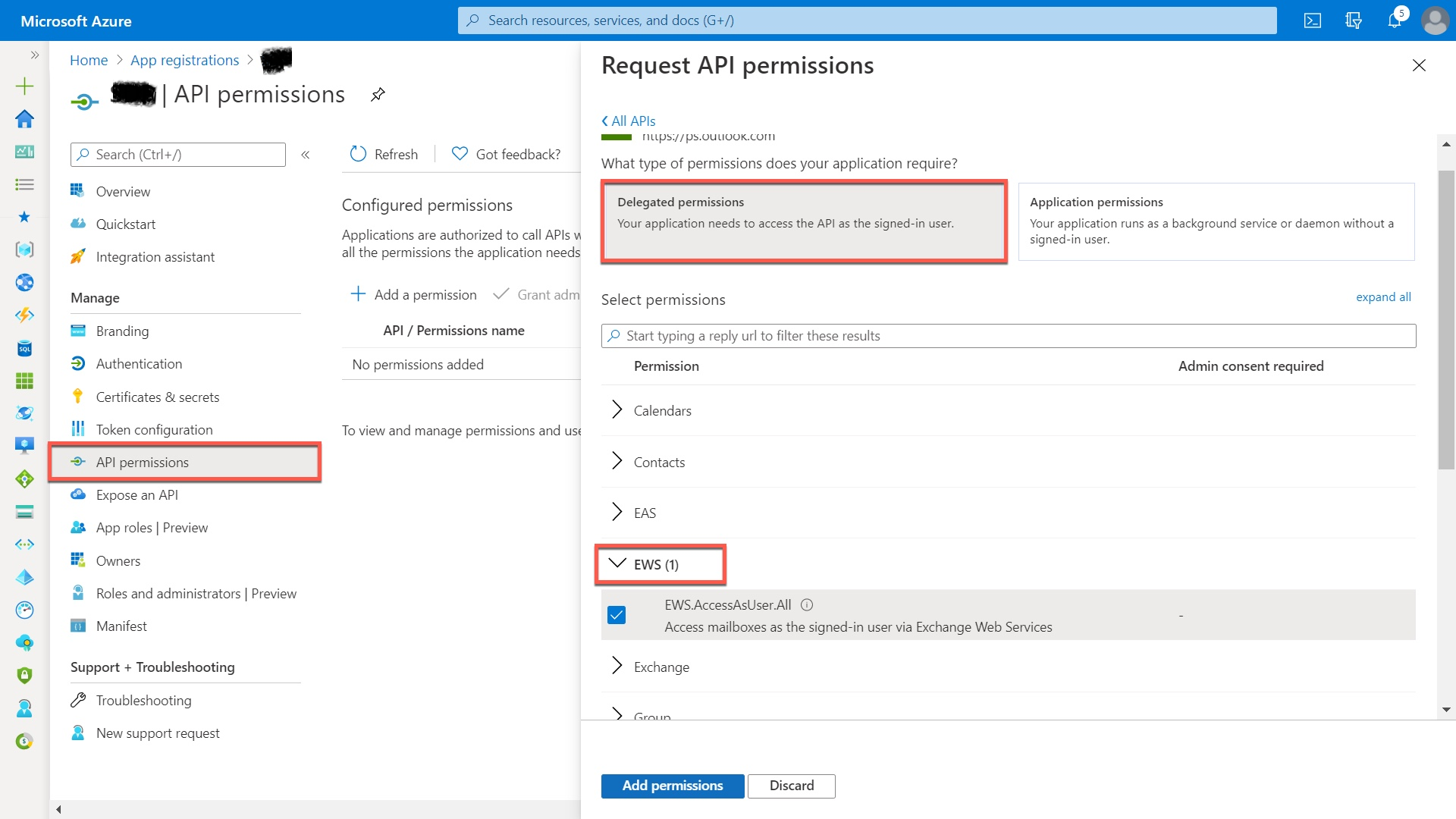Open Cloud Shell icon in top bar

tap(1313, 20)
